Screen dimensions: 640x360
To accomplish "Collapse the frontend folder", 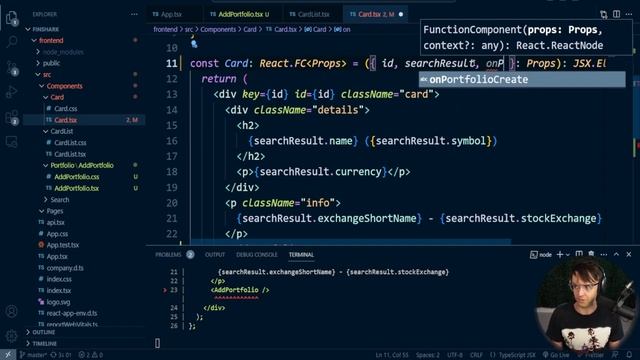I will pyautogui.click(x=34, y=40).
